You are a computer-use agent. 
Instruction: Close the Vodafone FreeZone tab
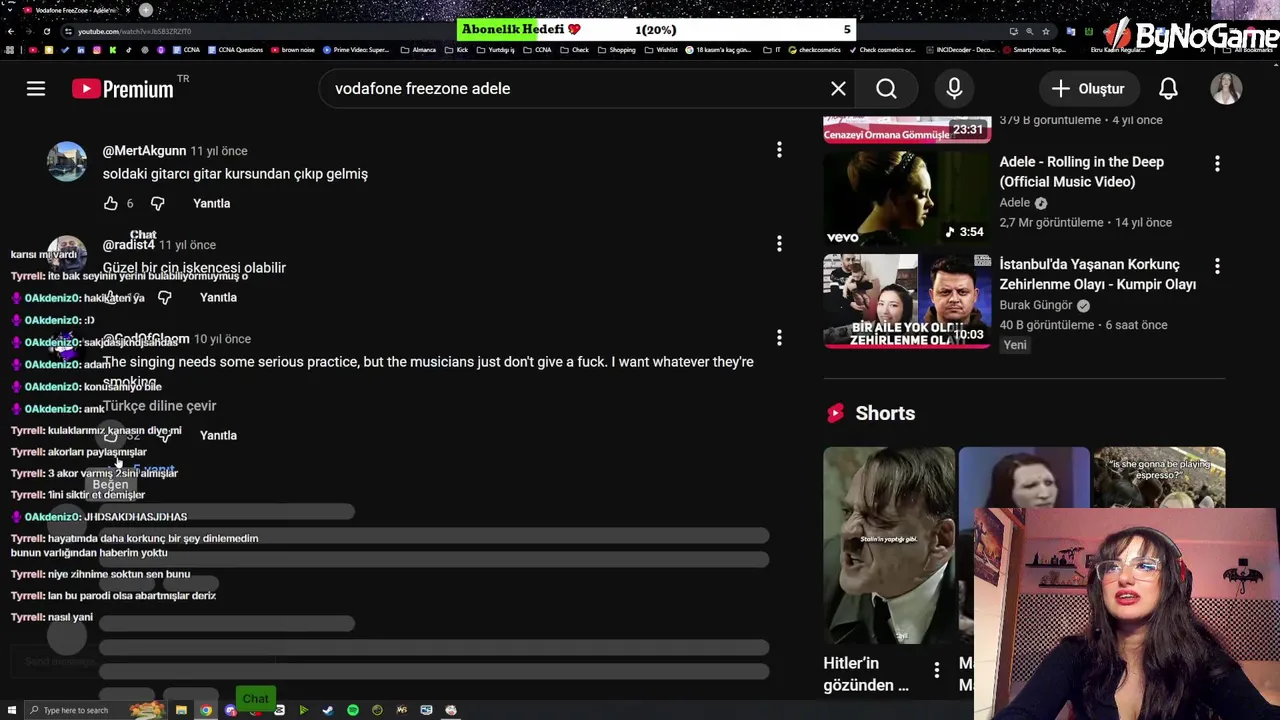128,10
